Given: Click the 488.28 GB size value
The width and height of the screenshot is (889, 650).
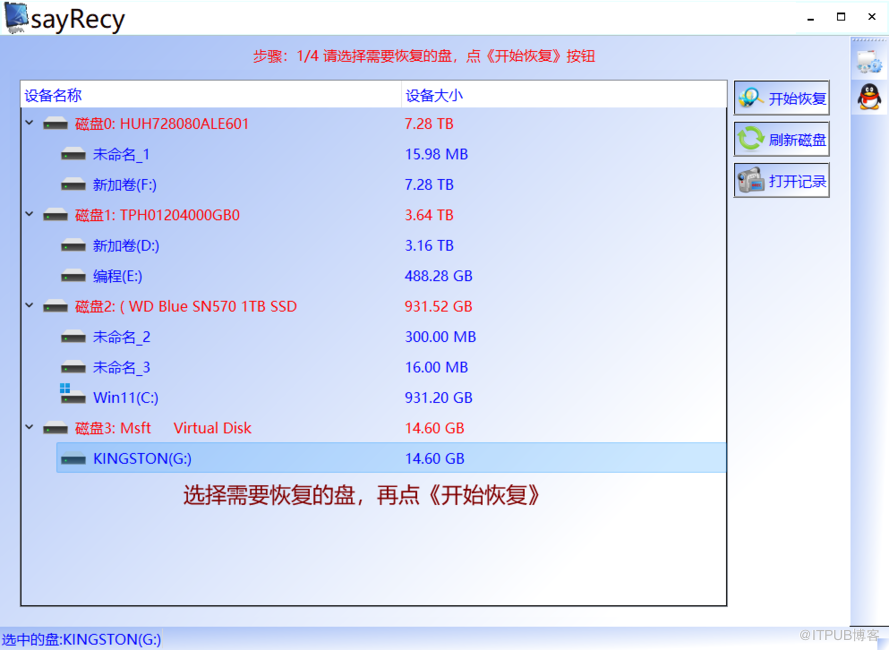Looking at the screenshot, I should (438, 276).
